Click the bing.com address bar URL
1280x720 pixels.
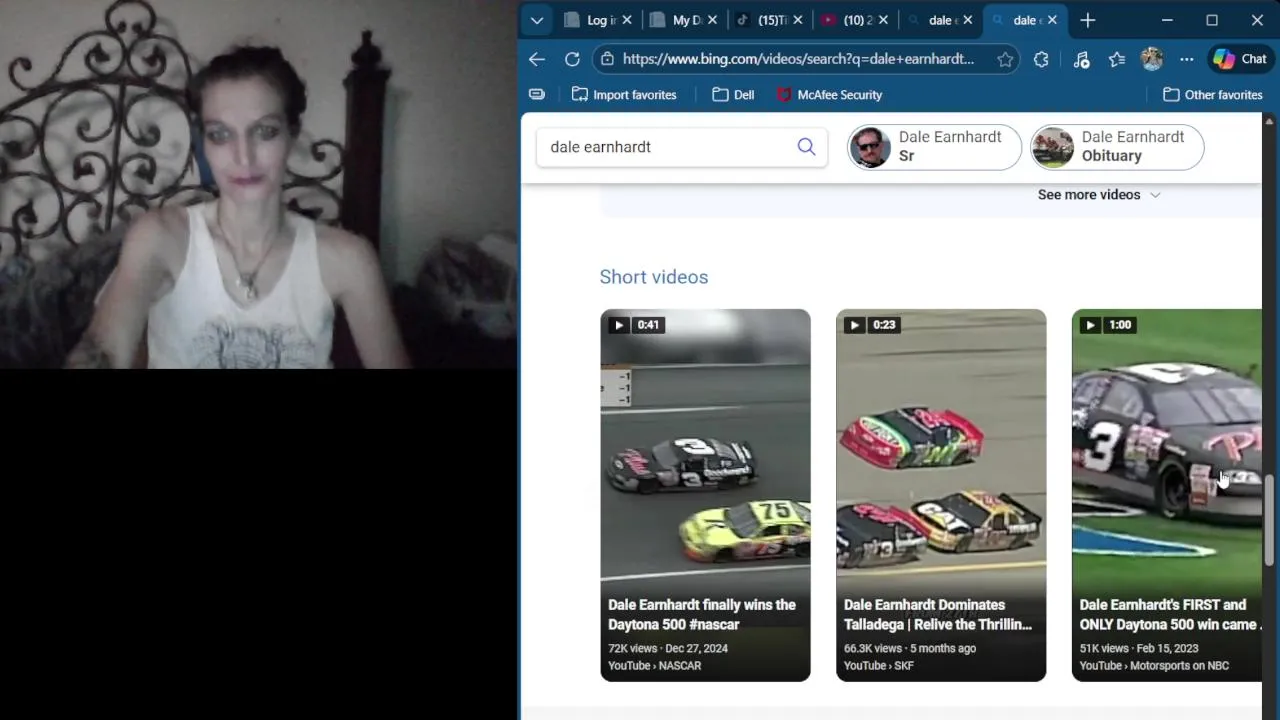(x=798, y=59)
